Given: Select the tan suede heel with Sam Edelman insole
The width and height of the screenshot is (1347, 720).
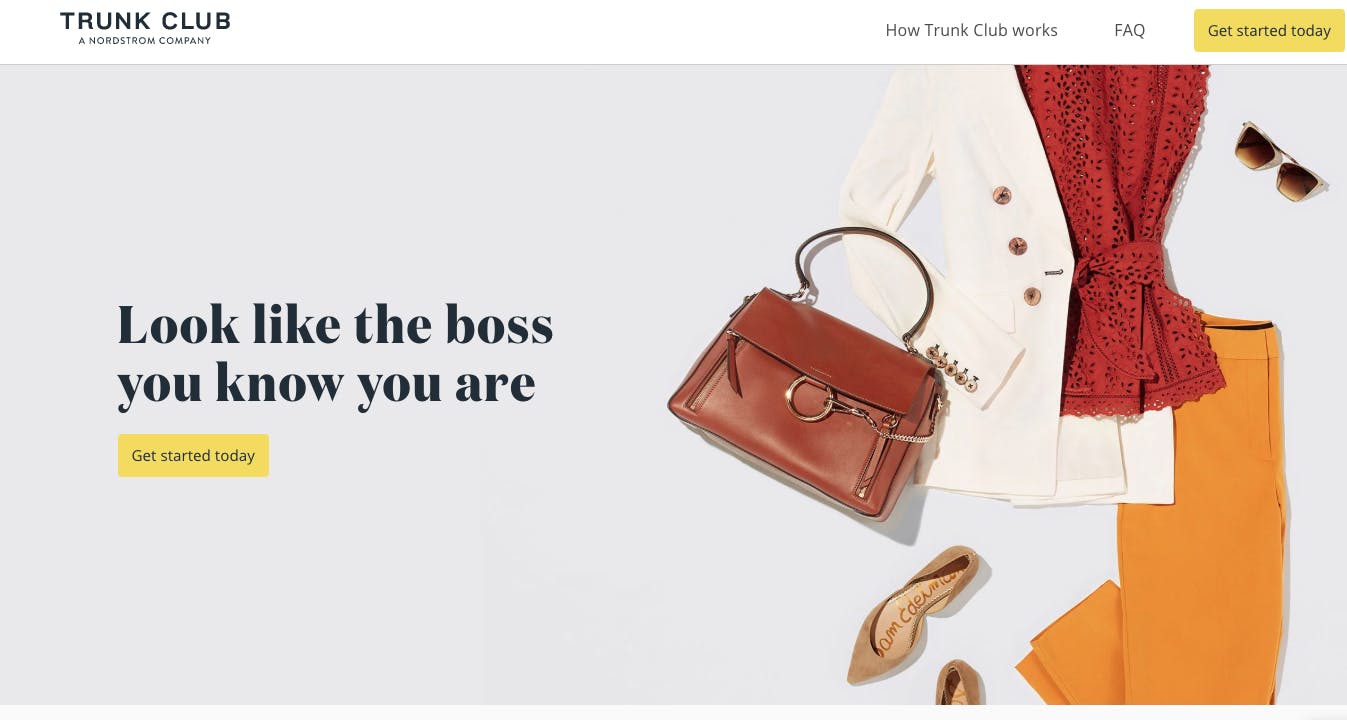Looking at the screenshot, I should click(915, 613).
